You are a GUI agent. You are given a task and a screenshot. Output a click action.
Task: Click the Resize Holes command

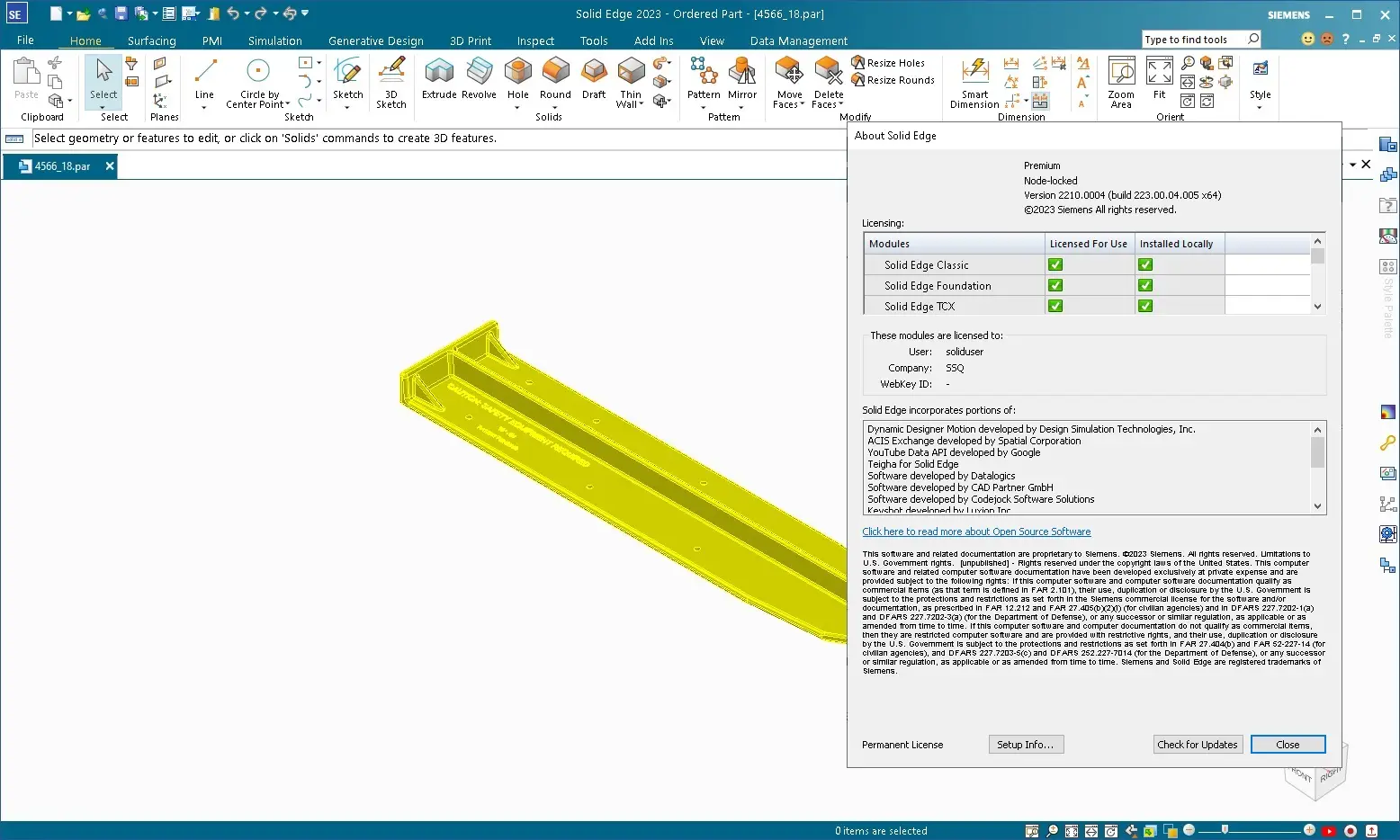coord(888,63)
